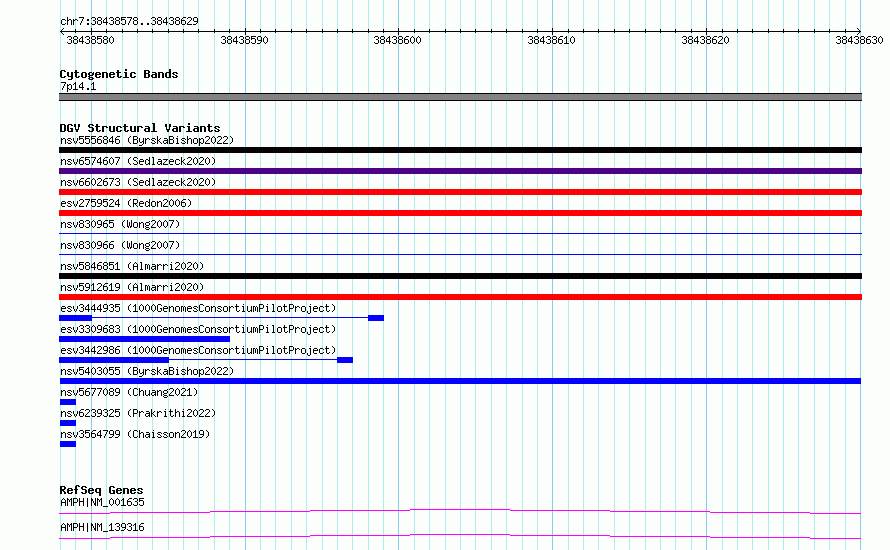Image resolution: width=890 pixels, height=550 pixels.
Task: Click the thin blue line under nsv830966
Action: [x=460, y=254]
